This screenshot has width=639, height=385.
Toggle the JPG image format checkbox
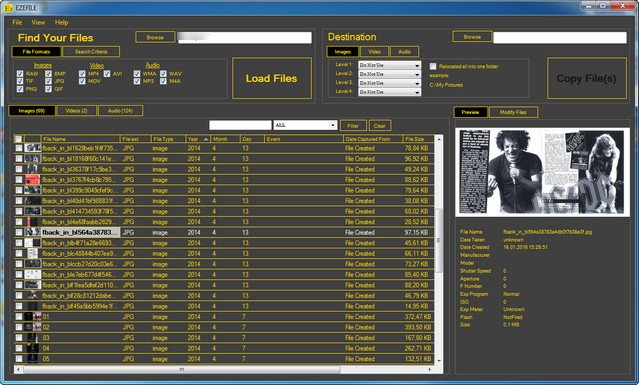pyautogui.click(x=48, y=81)
